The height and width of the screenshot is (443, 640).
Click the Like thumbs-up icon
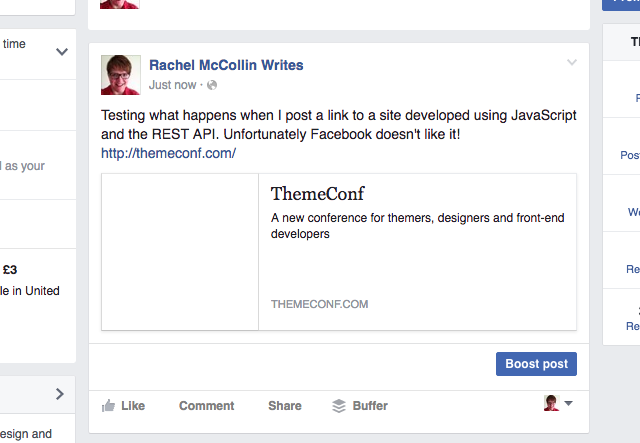(x=108, y=405)
